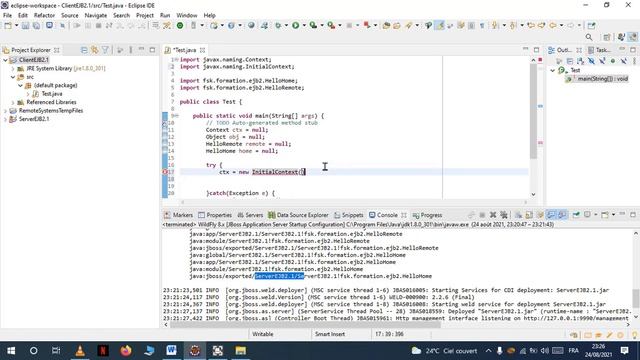Click Remove All Terminated Launches in Console

pyautogui.click(x=504, y=215)
